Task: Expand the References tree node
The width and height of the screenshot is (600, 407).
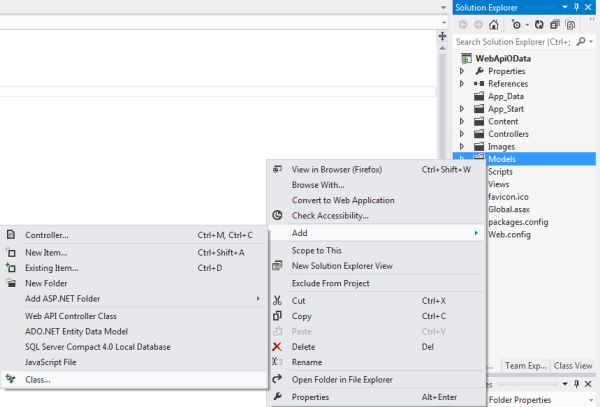Action: 462,84
